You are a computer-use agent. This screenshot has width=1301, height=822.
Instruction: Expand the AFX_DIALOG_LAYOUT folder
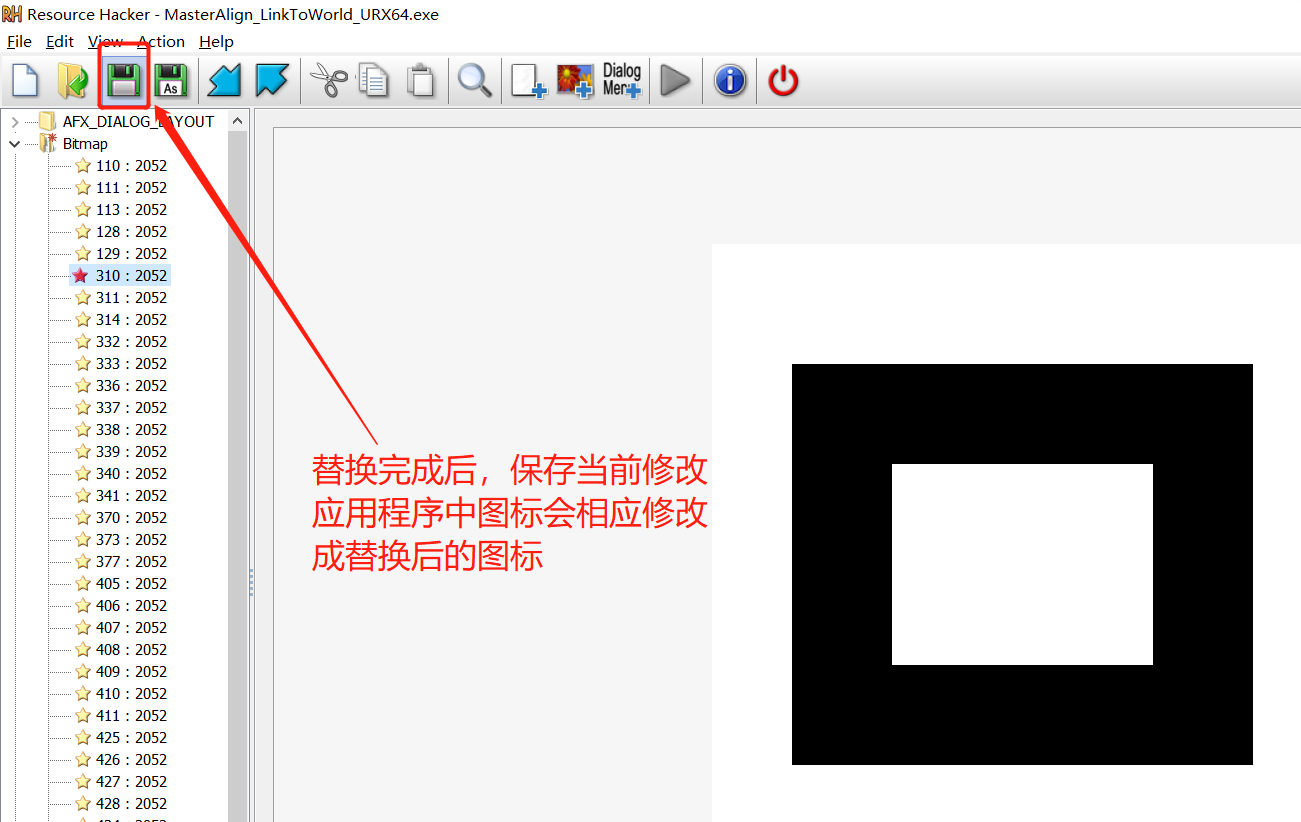tap(15, 122)
